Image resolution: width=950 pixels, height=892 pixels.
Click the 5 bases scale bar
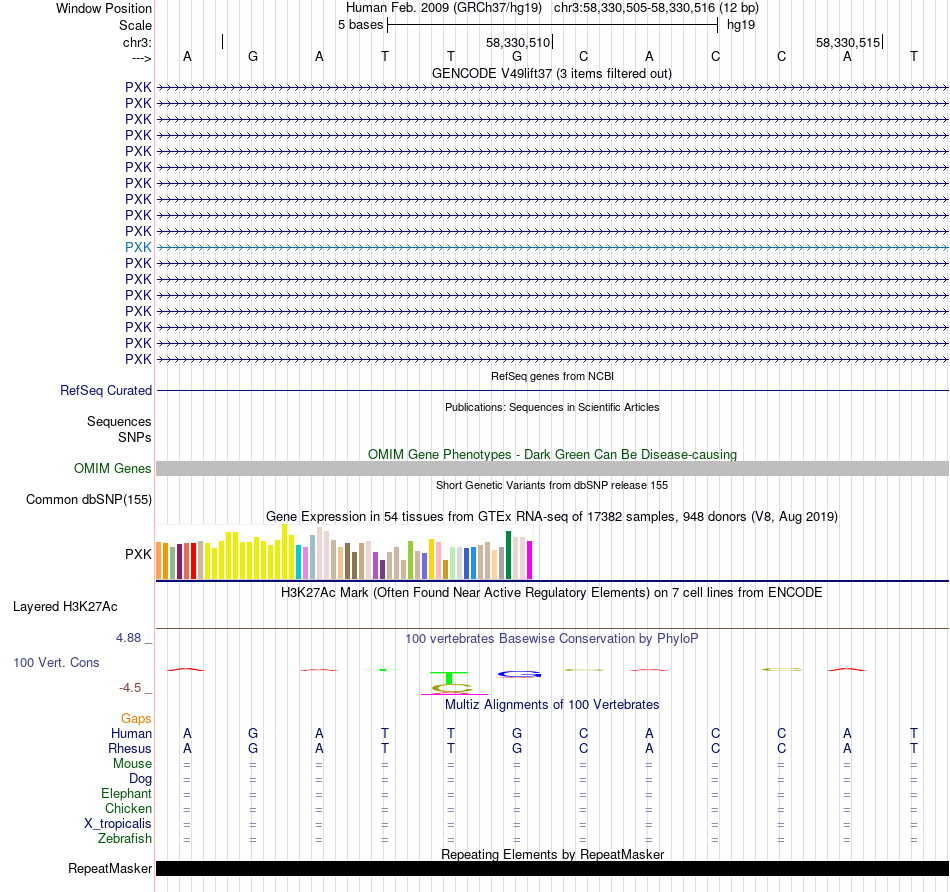tap(553, 25)
